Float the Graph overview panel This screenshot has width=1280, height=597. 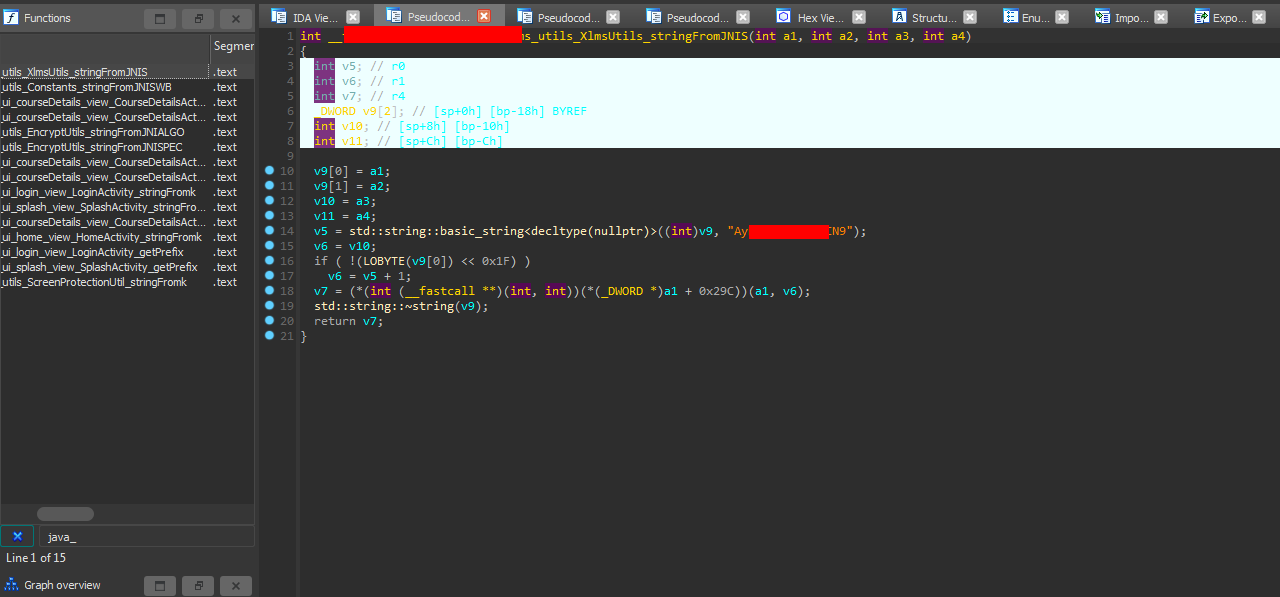click(x=198, y=586)
